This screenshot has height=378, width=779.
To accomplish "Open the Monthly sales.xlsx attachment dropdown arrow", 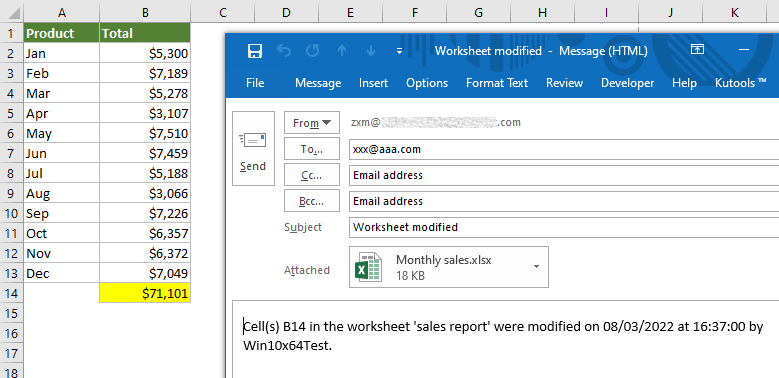I will tap(536, 267).
